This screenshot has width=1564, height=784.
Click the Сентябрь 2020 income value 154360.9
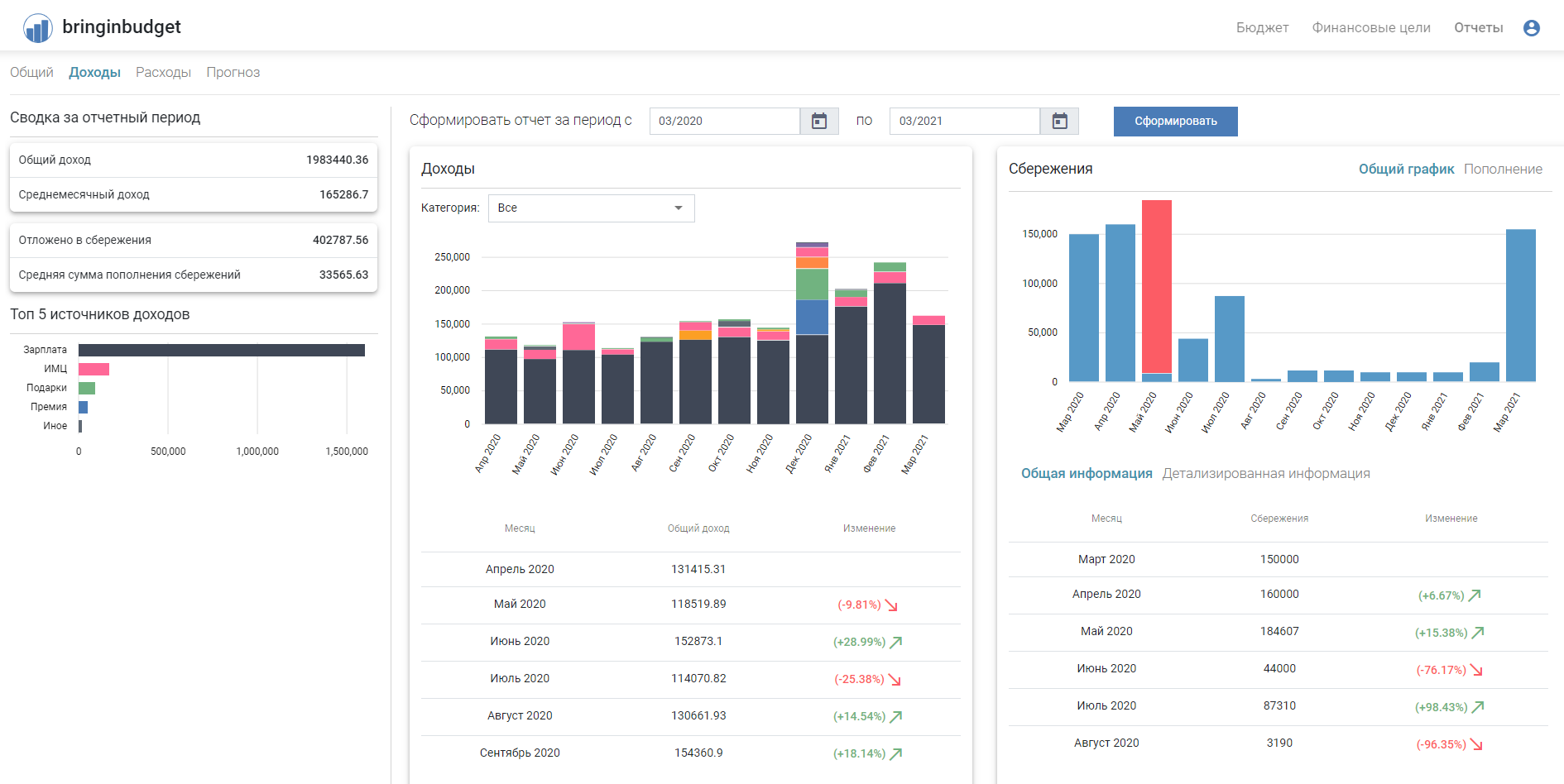[698, 753]
